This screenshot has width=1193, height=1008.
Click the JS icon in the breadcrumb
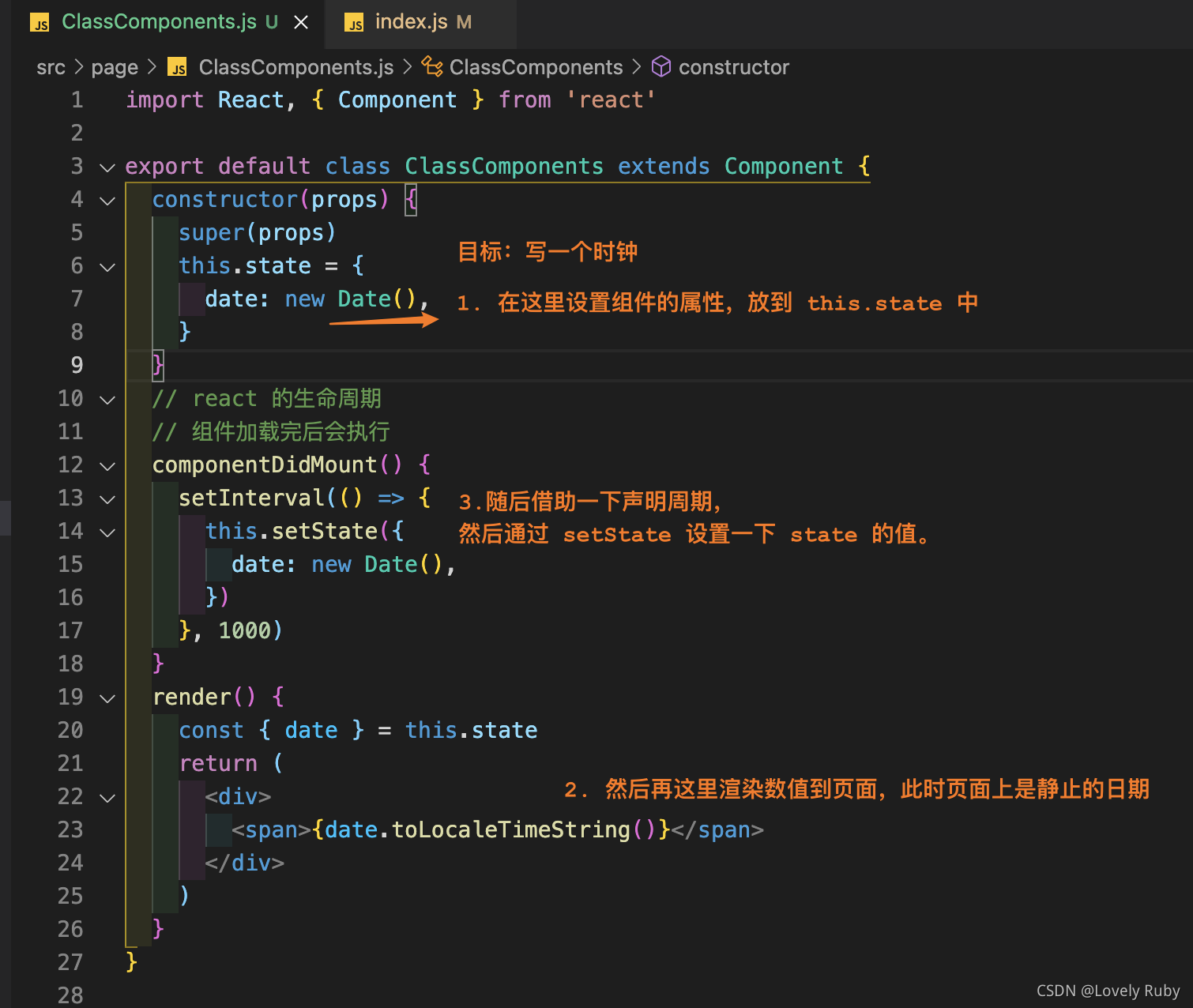click(178, 67)
